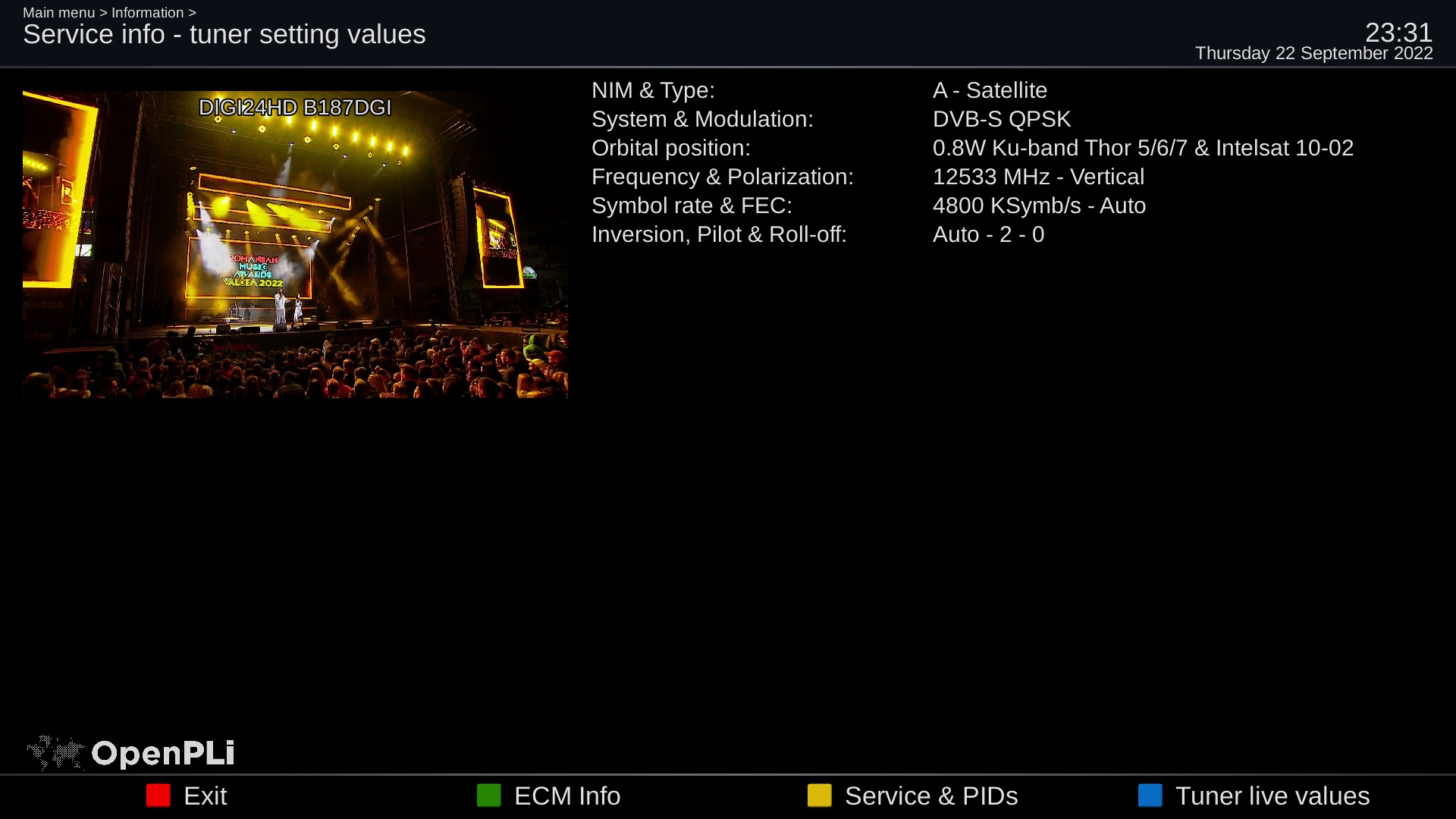
Task: Click the 23:31 clock display
Action: pos(1398,33)
